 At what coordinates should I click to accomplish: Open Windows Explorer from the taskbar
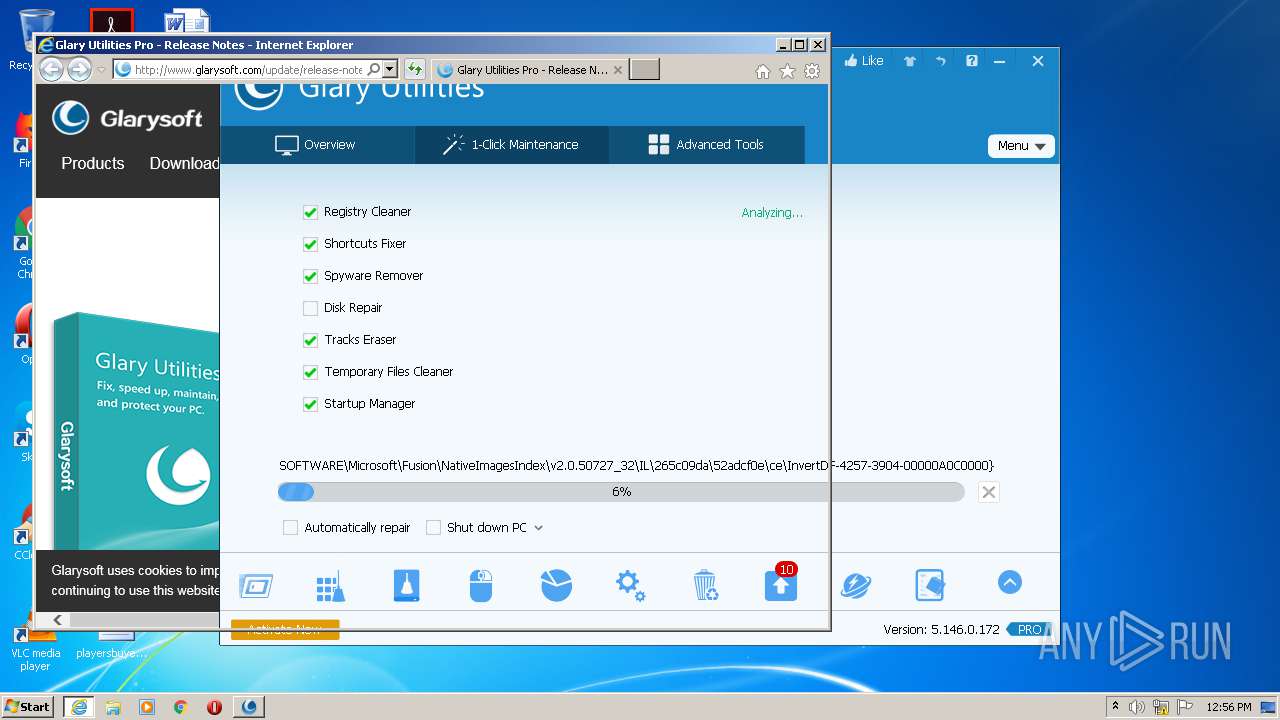(113, 707)
